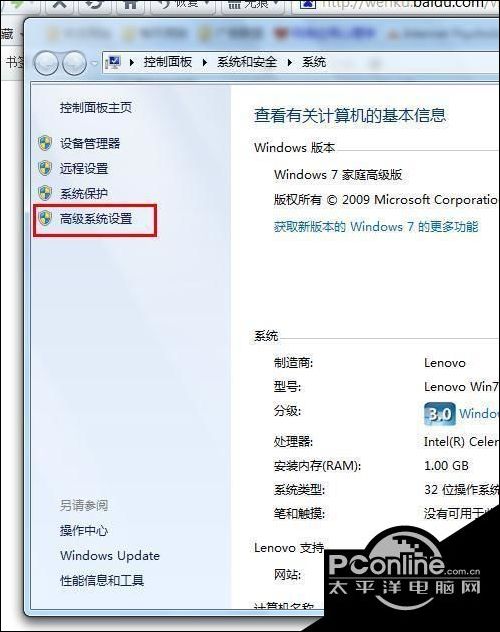Click the shield icon beside 设备管理器

[x=45, y=143]
